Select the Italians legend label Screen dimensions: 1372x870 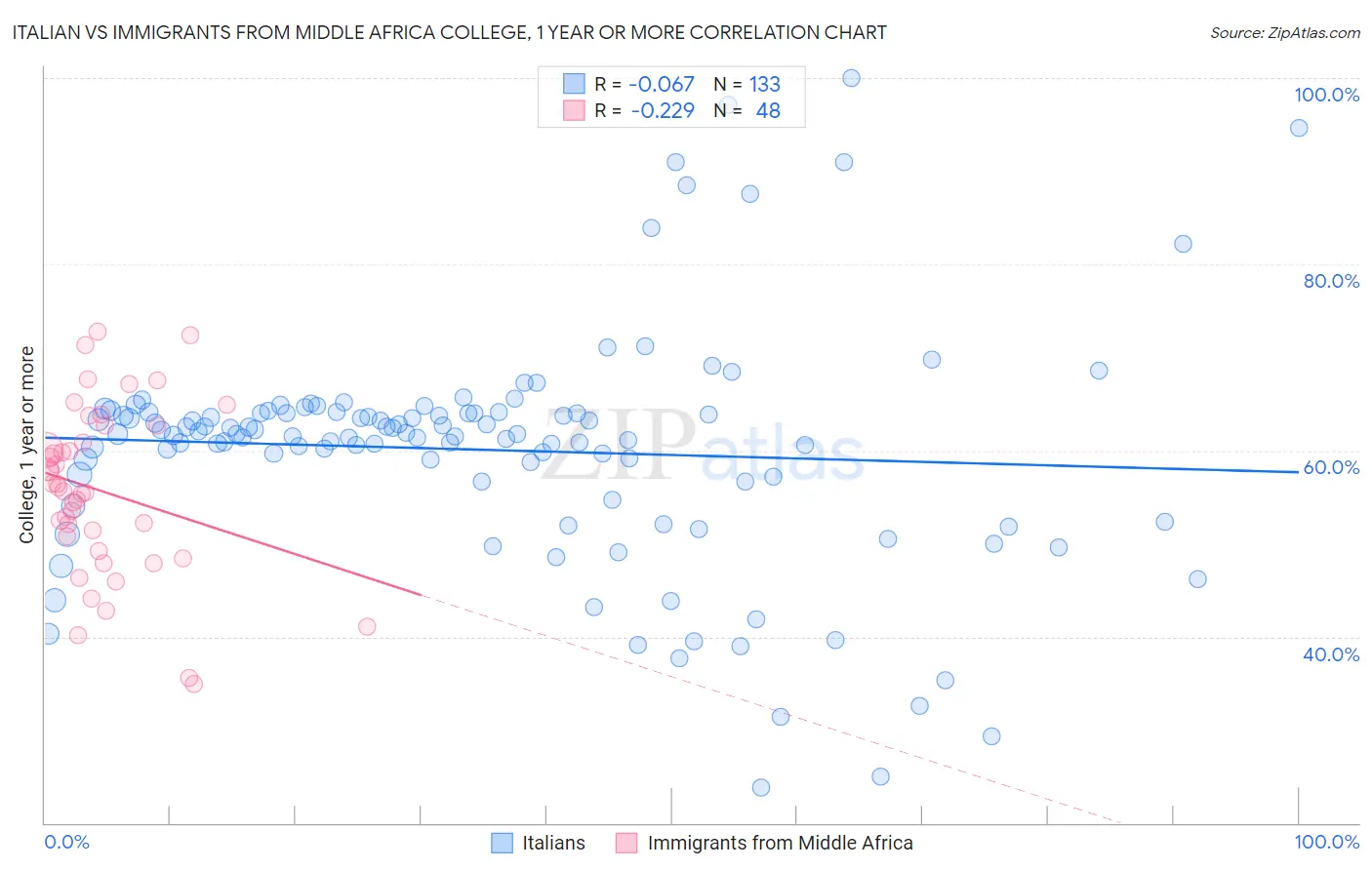point(553,843)
